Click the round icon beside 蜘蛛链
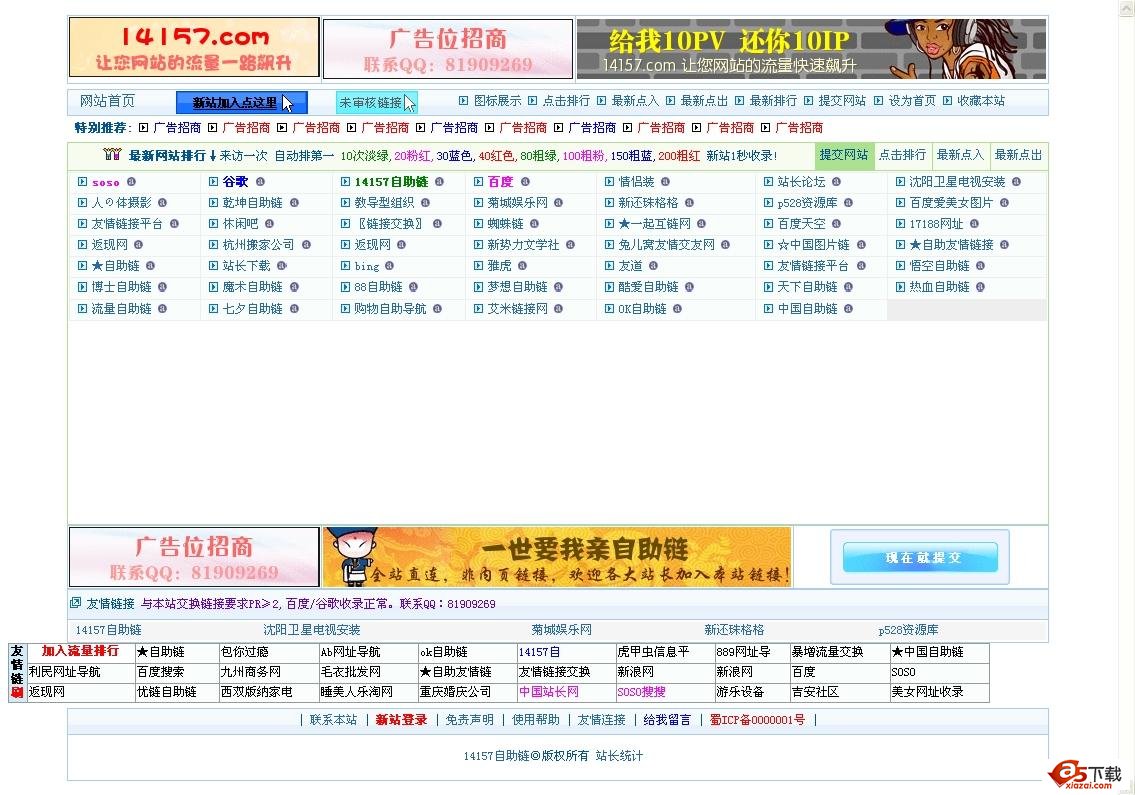Screen dimensions: 1135x795 534,224
